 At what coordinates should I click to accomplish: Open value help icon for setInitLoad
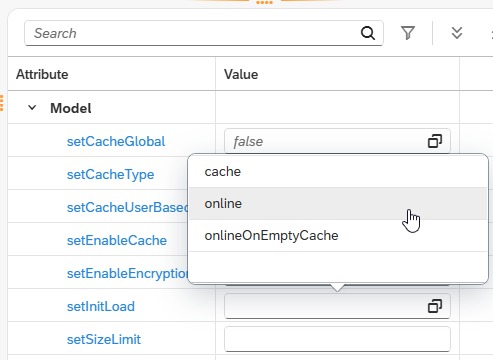tap(435, 306)
